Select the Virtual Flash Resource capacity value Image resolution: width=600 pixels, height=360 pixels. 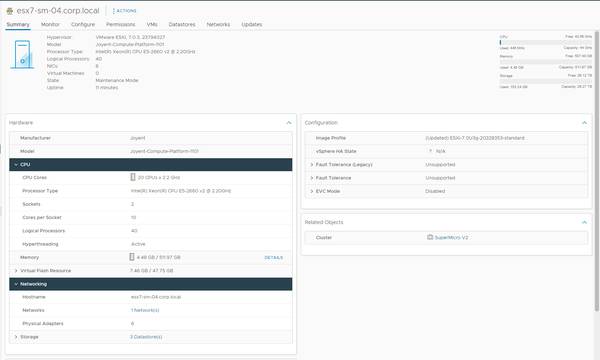pos(152,271)
